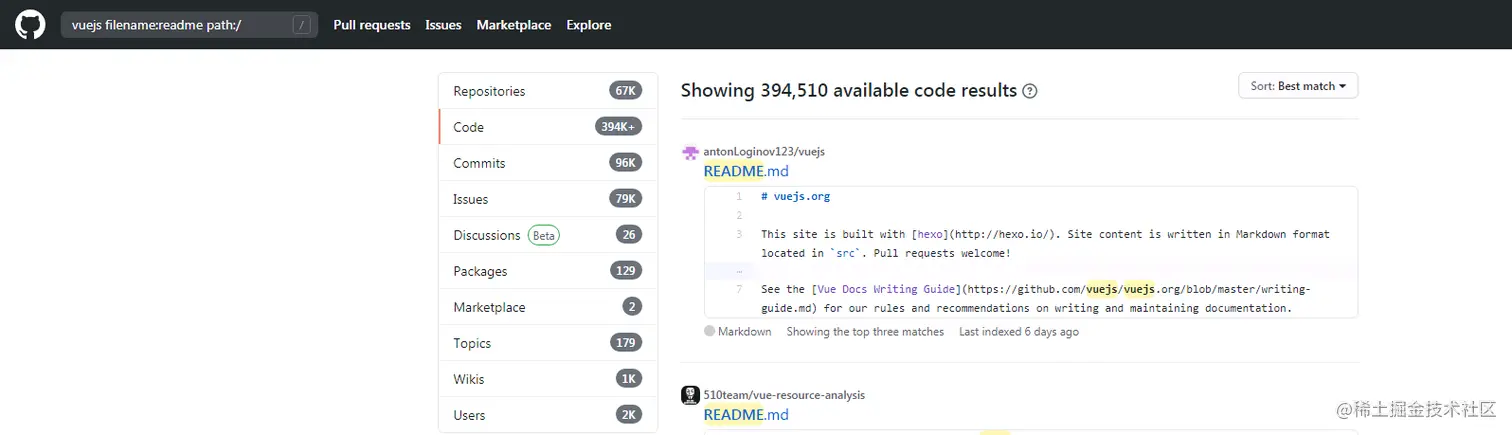Open antonLoginov123 user avatar
The image size is (1512, 435).
[x=690, y=152]
